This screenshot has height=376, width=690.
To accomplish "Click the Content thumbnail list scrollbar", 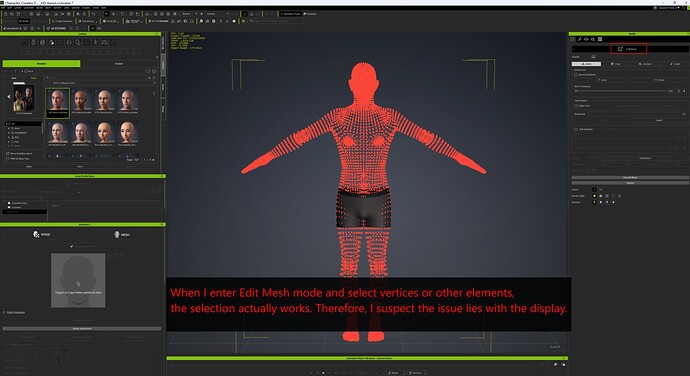I will (154, 93).
